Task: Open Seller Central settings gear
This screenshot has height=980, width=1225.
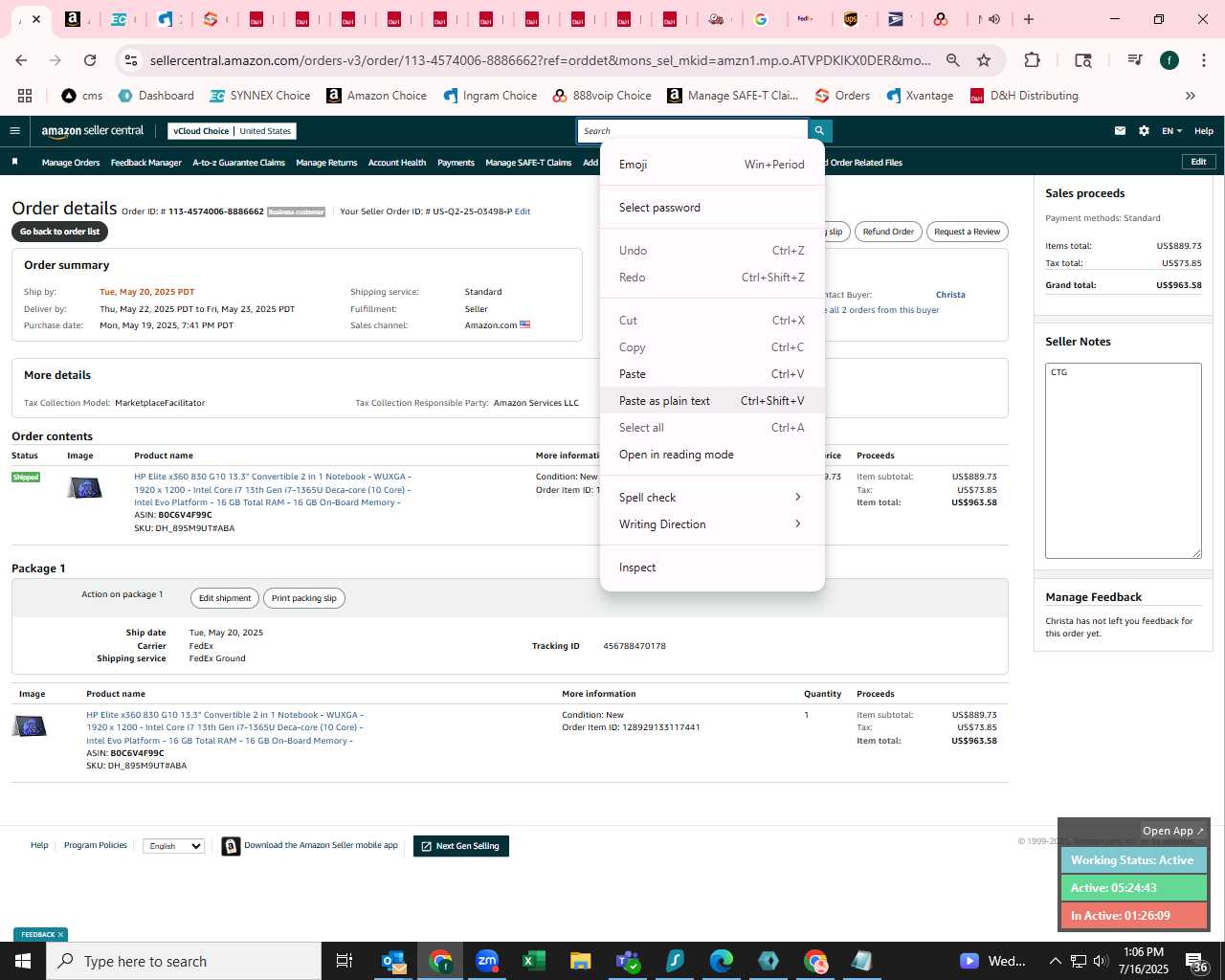Action: point(1144,131)
